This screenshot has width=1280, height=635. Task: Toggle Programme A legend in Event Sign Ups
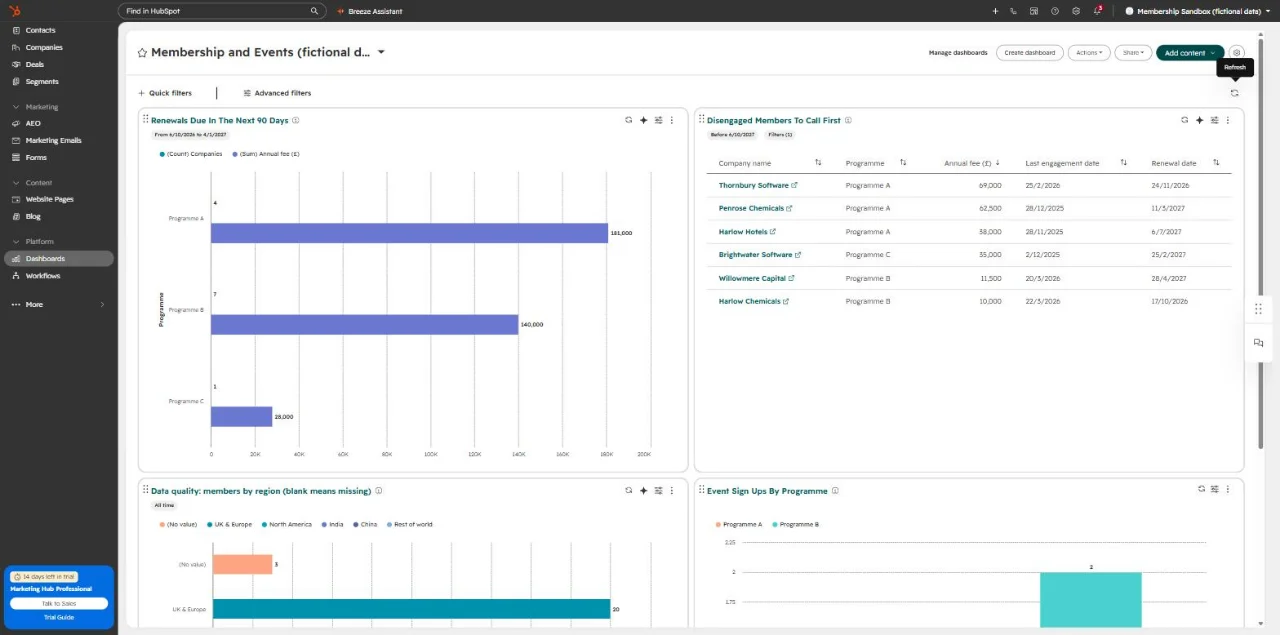click(x=739, y=524)
